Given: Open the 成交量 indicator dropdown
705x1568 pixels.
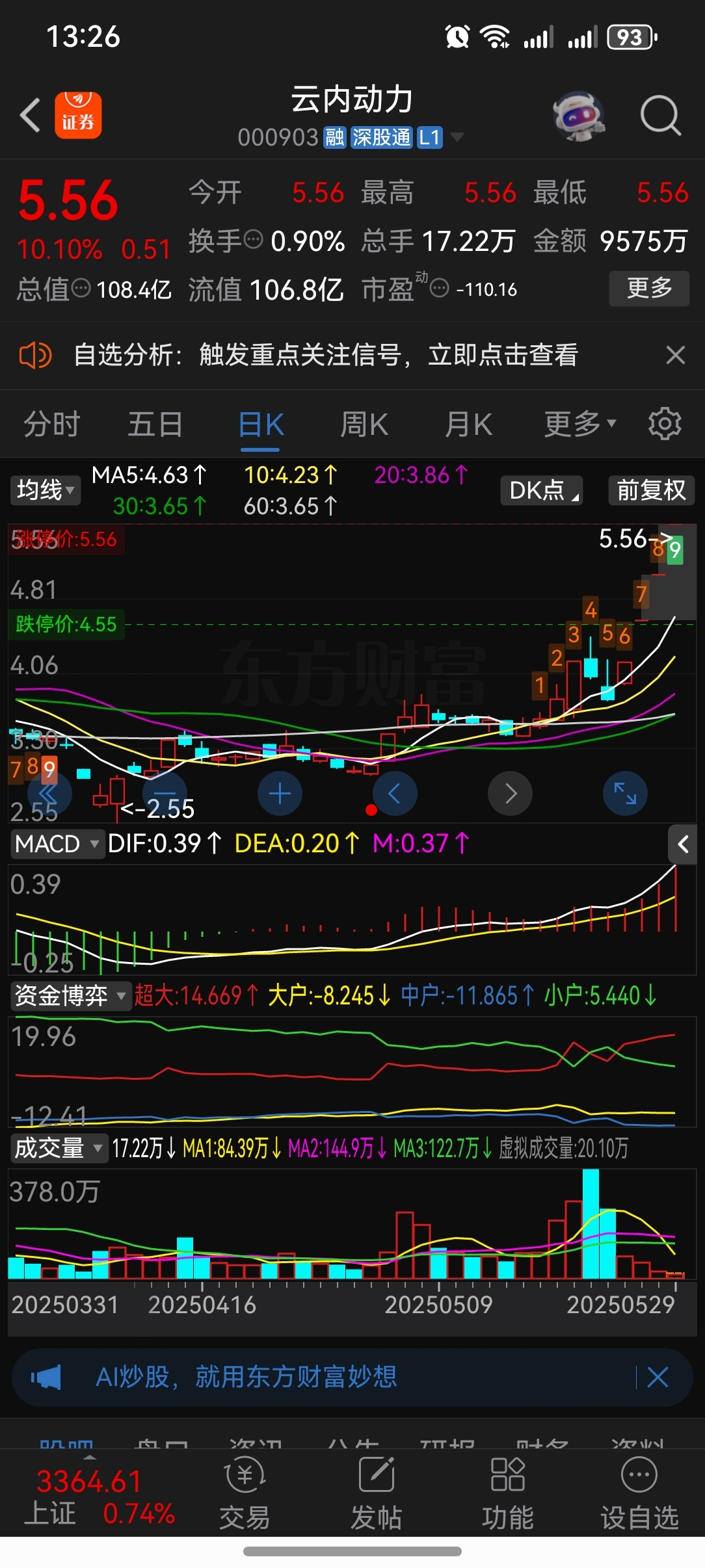Looking at the screenshot, I should 59,1148.
